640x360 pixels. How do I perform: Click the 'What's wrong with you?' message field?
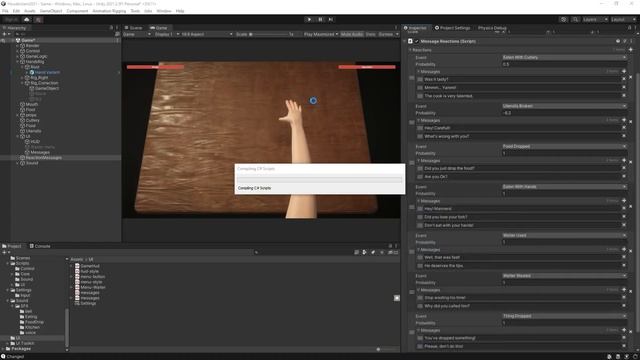point(521,136)
